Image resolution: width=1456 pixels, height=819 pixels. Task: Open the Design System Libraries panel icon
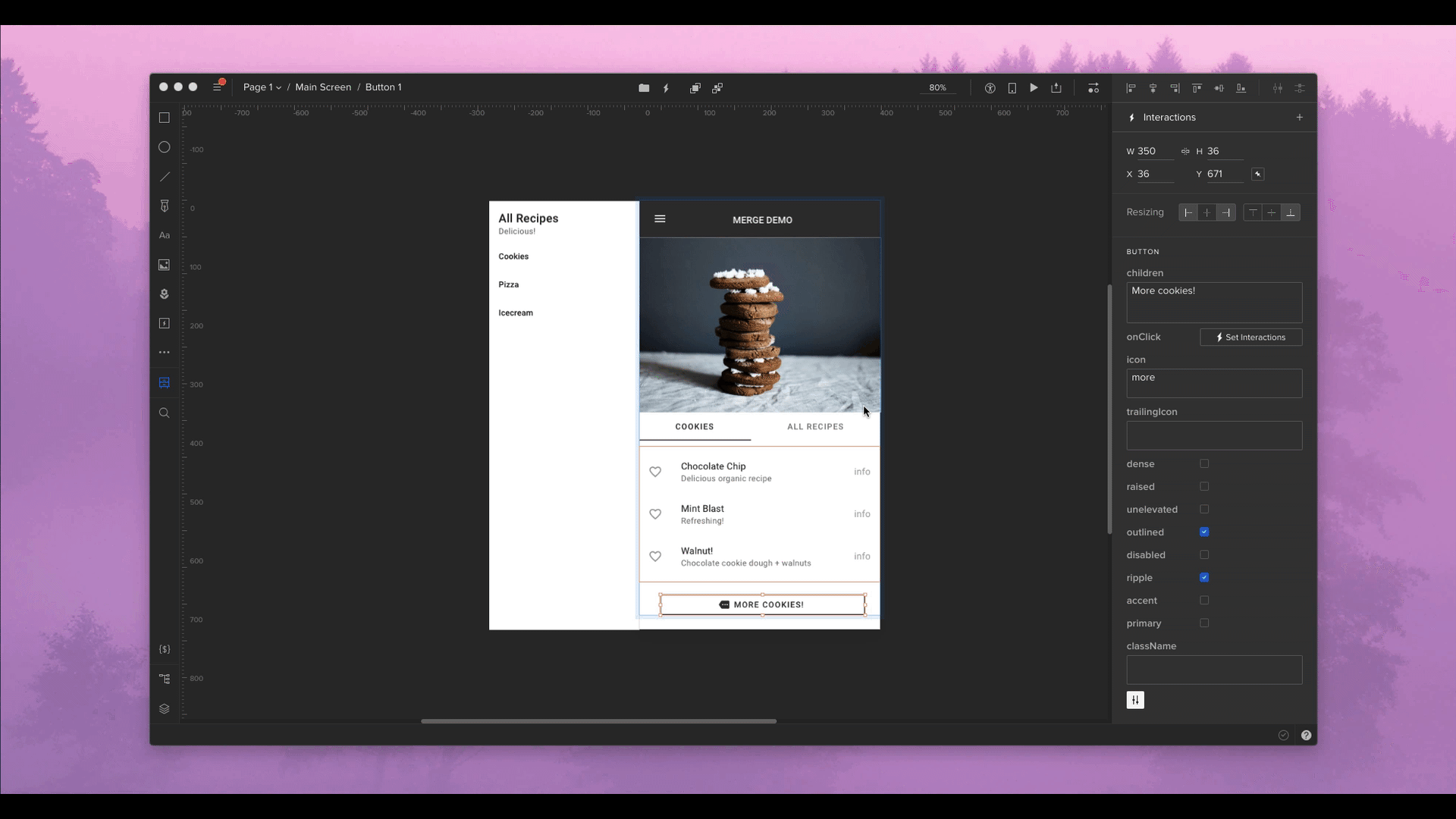pyautogui.click(x=164, y=383)
